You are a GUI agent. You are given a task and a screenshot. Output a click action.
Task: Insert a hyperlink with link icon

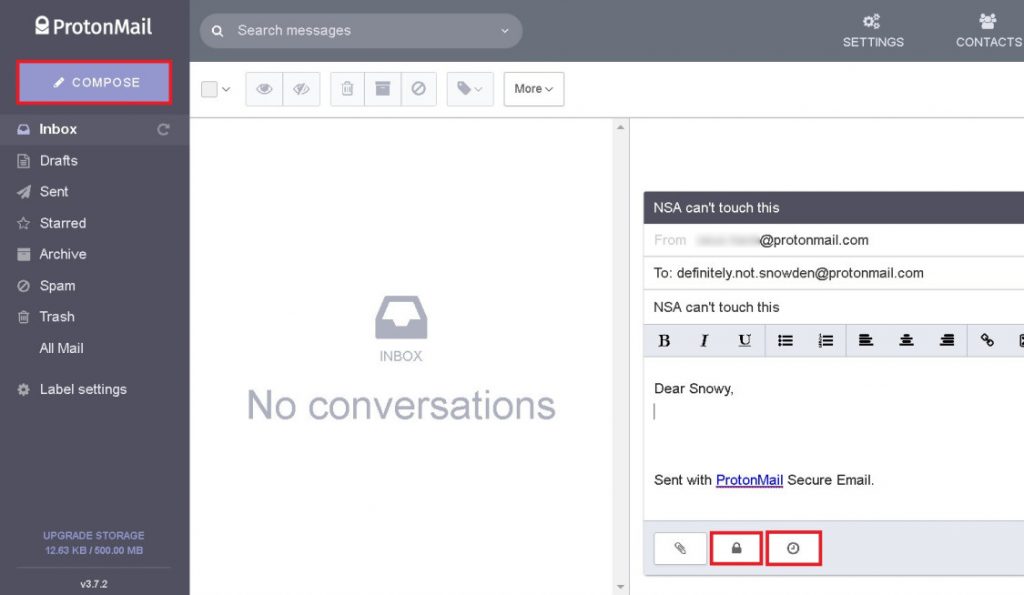click(x=987, y=340)
